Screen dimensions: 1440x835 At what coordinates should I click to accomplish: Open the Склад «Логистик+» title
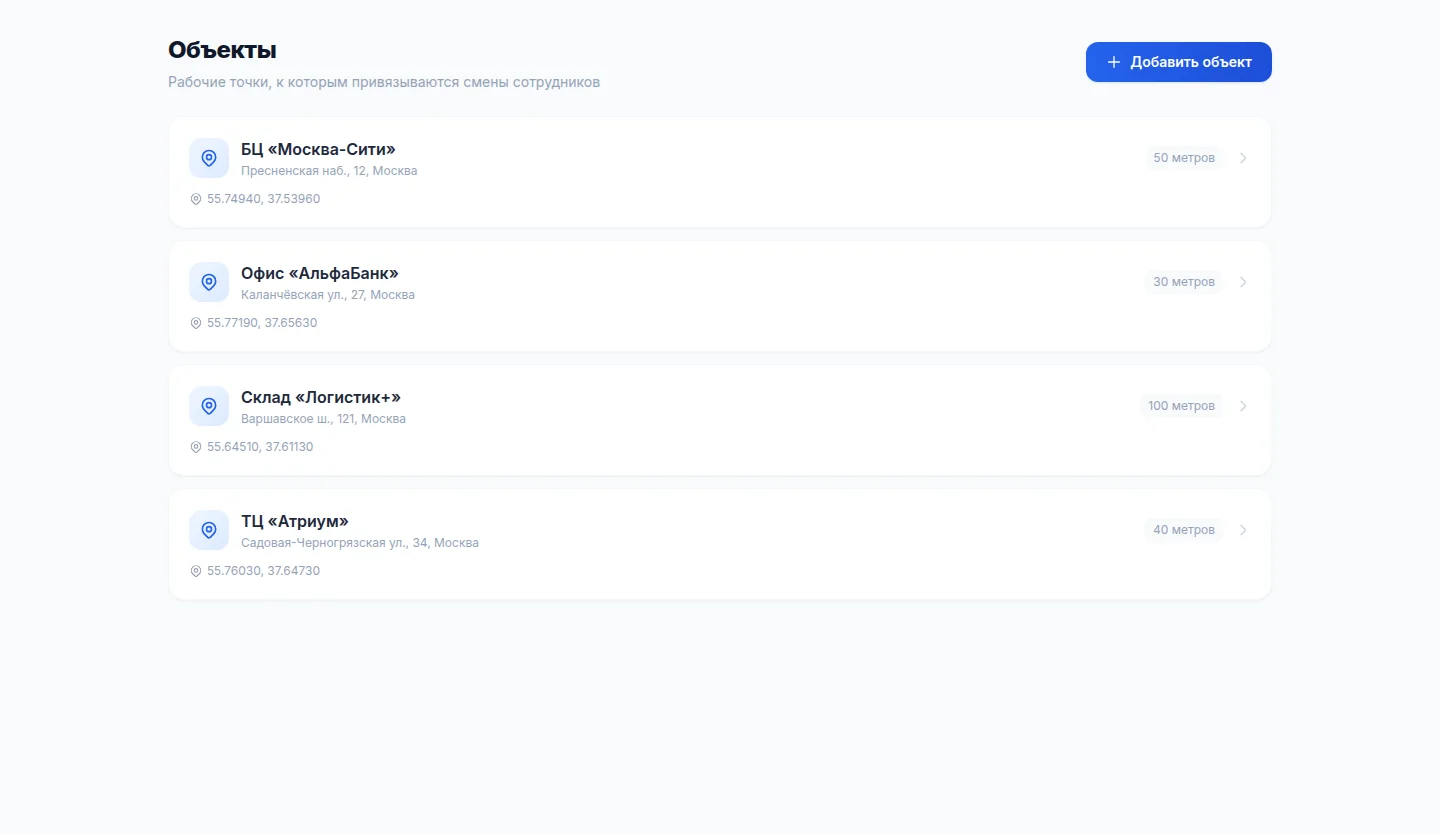pyautogui.click(x=321, y=397)
